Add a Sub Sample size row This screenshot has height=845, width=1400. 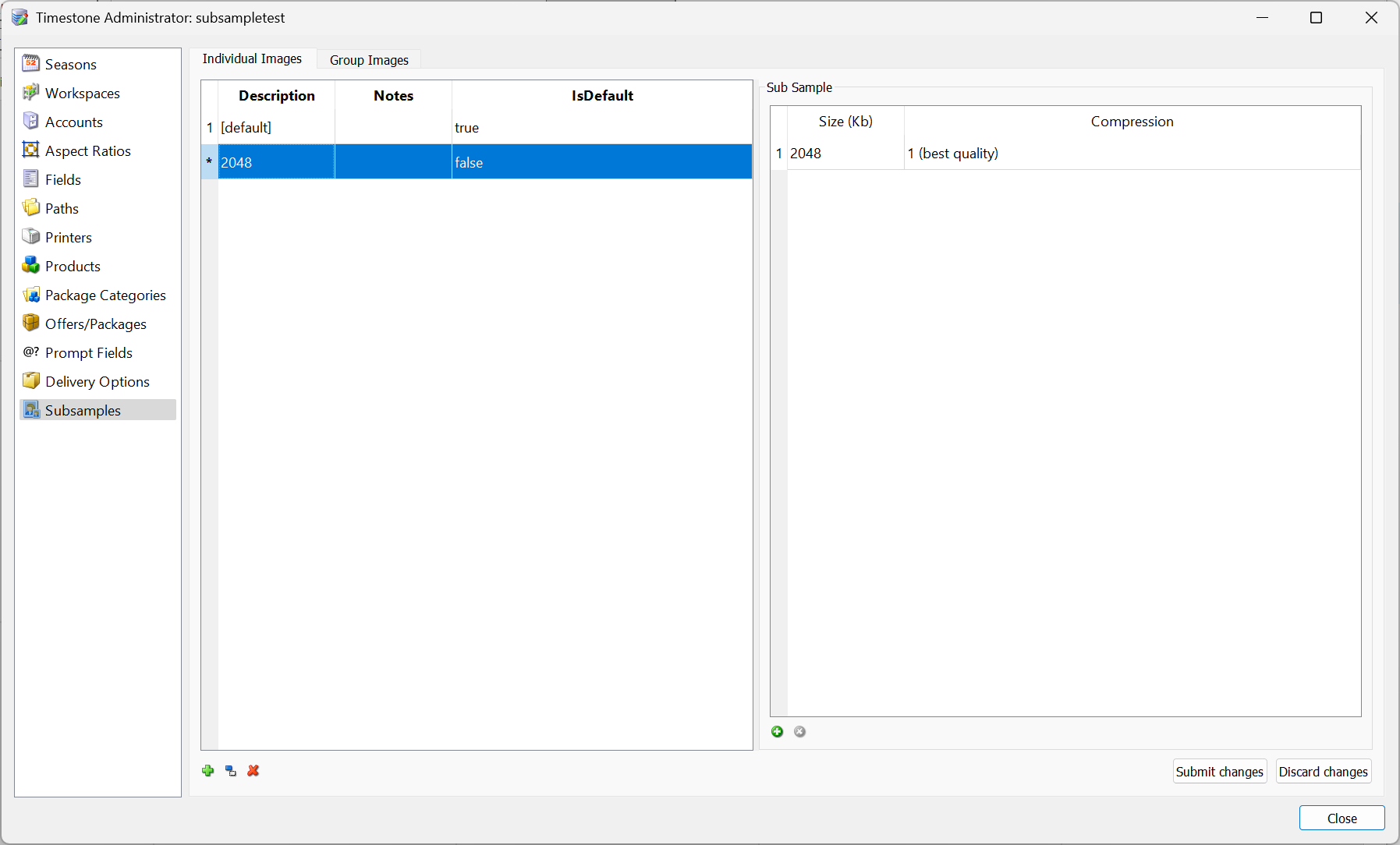pyautogui.click(x=778, y=731)
